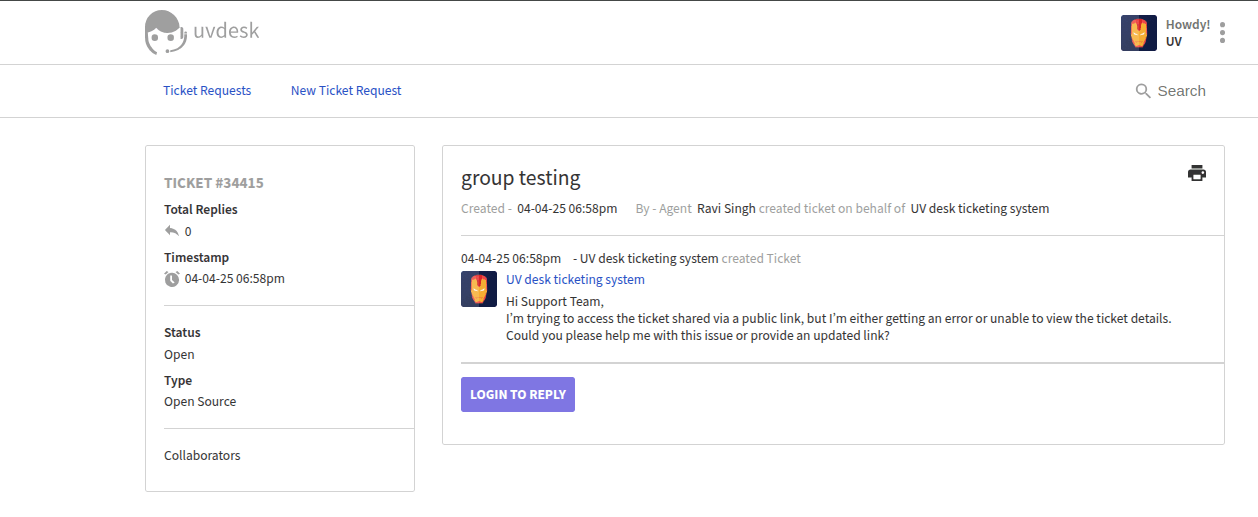The width and height of the screenshot is (1258, 517).
Task: Click the Collaborators label
Action: (x=202, y=456)
